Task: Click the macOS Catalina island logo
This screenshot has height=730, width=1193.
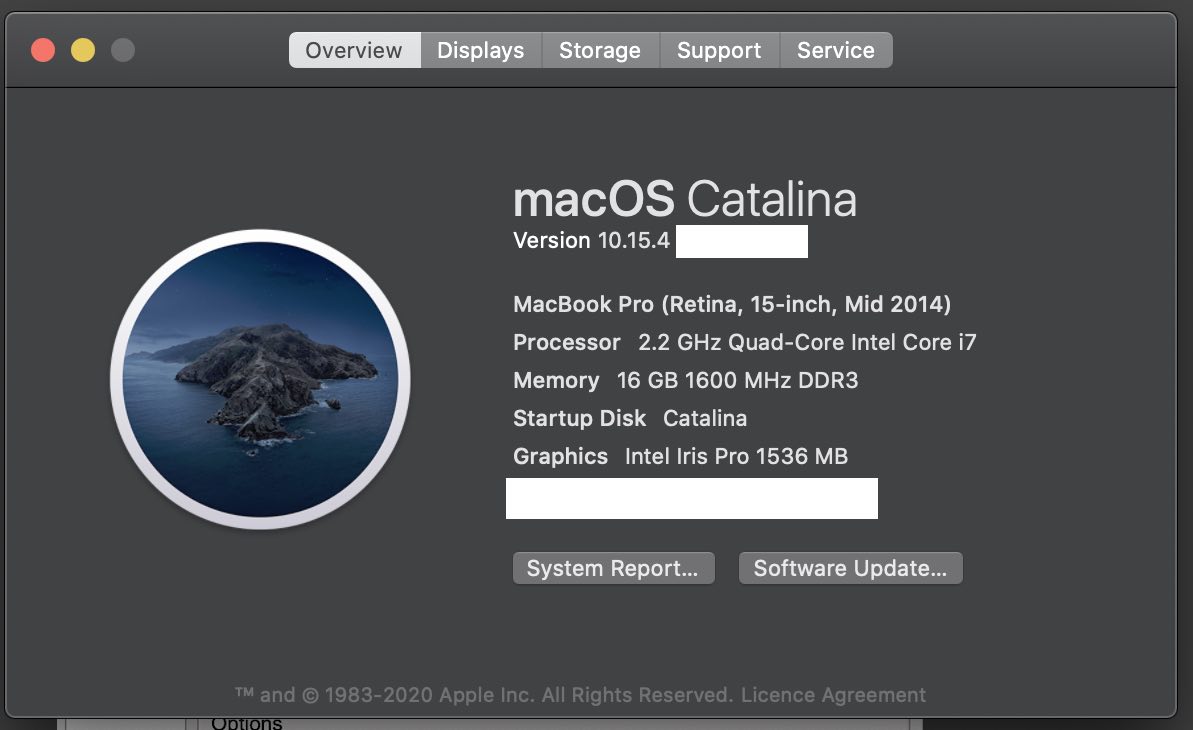Action: (x=260, y=379)
